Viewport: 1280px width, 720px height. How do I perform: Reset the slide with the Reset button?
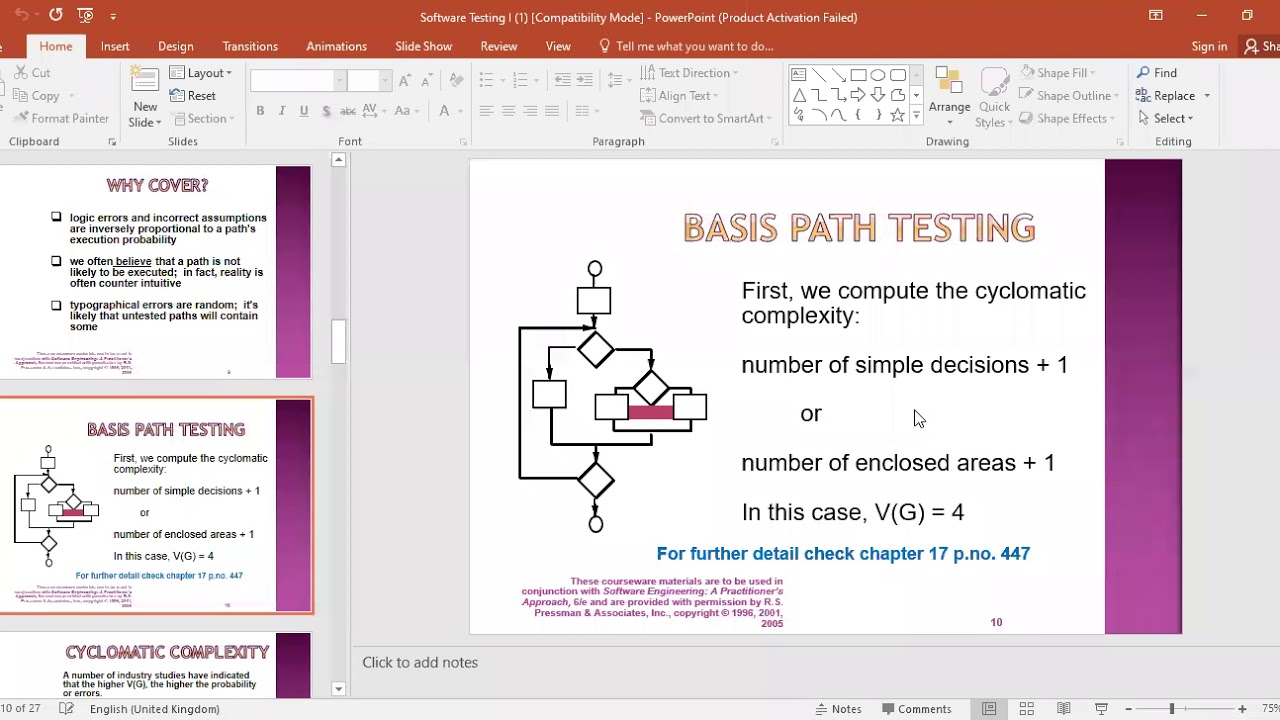(192, 96)
